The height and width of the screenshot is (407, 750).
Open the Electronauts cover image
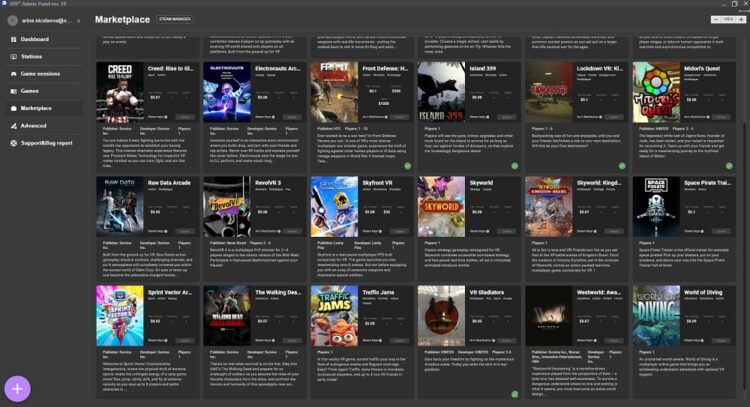(x=227, y=92)
